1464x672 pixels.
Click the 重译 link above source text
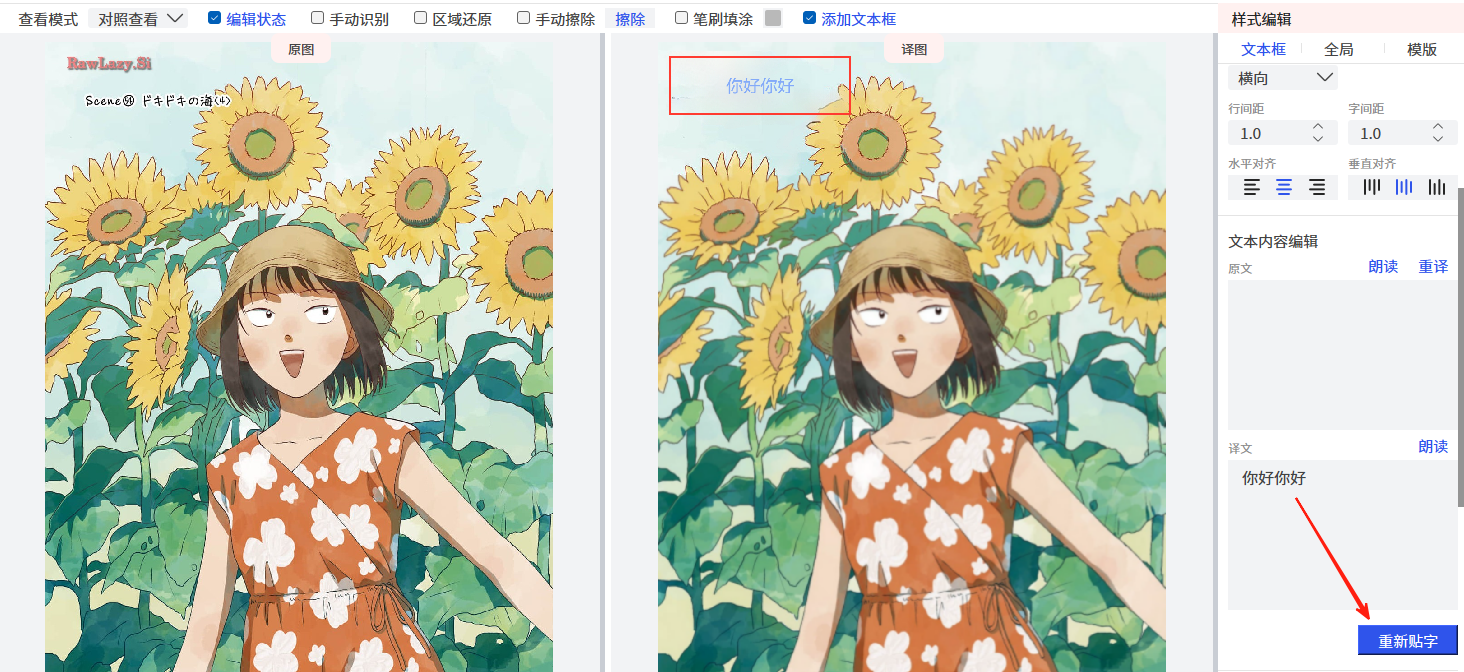(1433, 267)
